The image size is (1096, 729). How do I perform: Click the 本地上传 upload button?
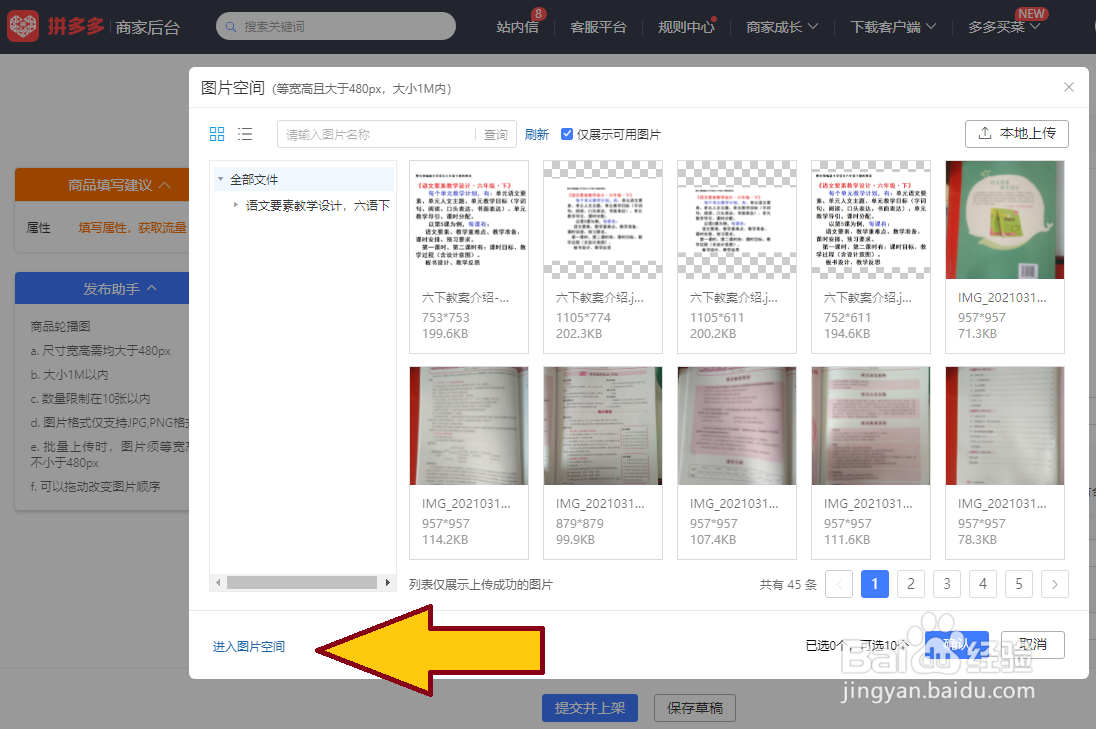pyautogui.click(x=1016, y=133)
